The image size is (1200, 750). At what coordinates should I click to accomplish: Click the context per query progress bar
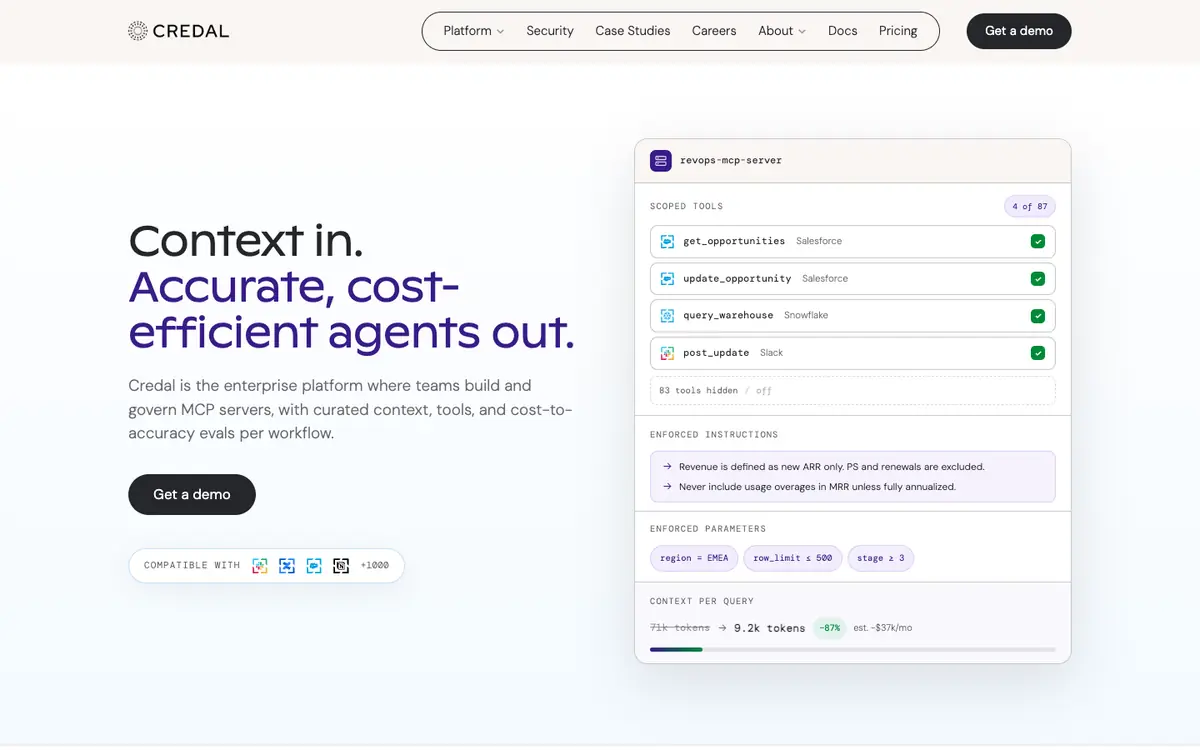(x=853, y=650)
